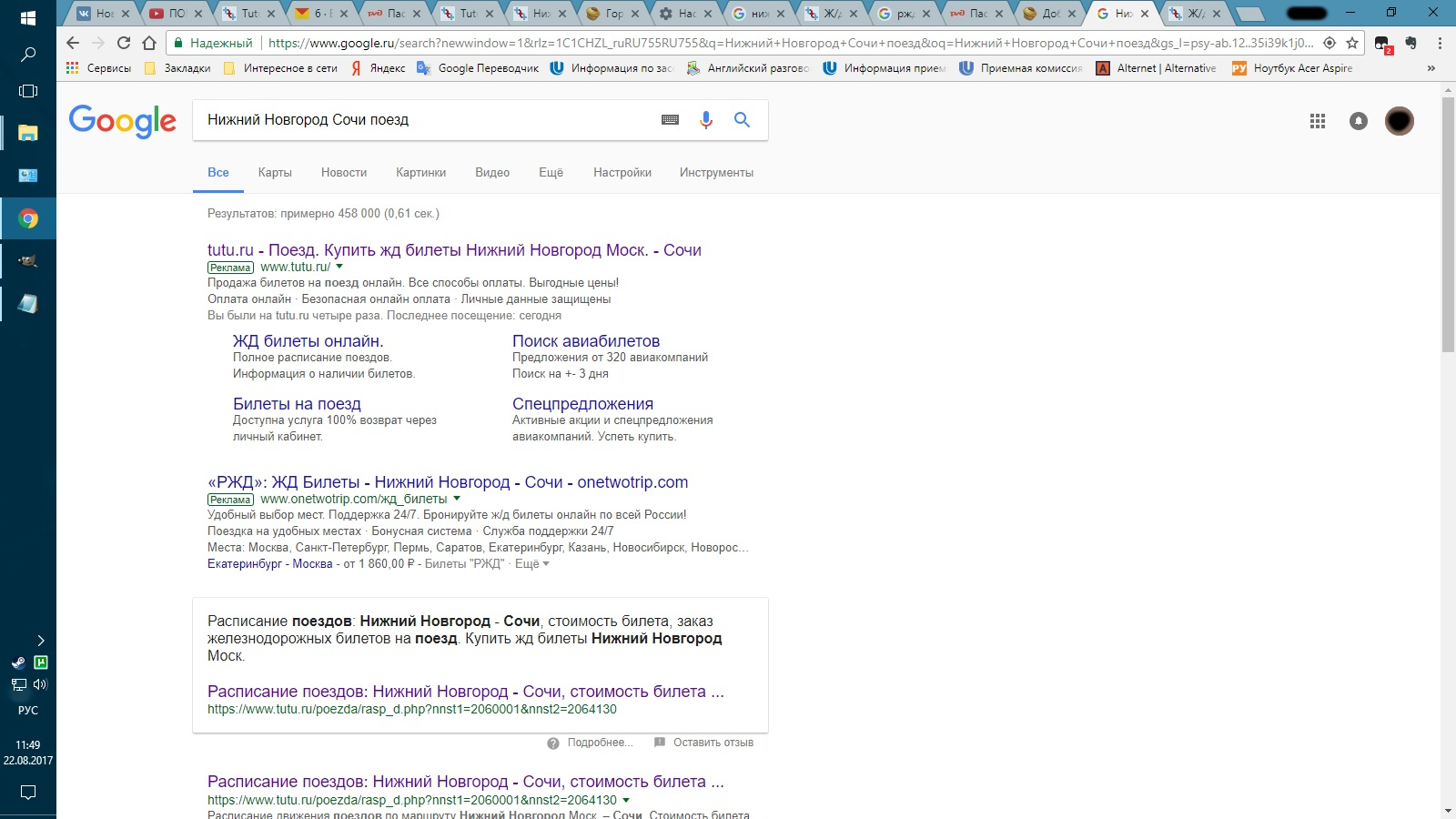The height and width of the screenshot is (819, 1456).
Task: Open the 'Google Переводчик' bookmark
Action: point(478,68)
